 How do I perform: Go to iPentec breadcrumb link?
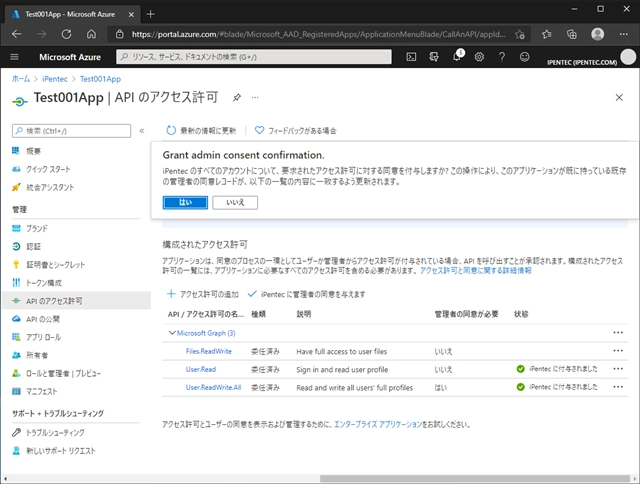click(x=55, y=79)
